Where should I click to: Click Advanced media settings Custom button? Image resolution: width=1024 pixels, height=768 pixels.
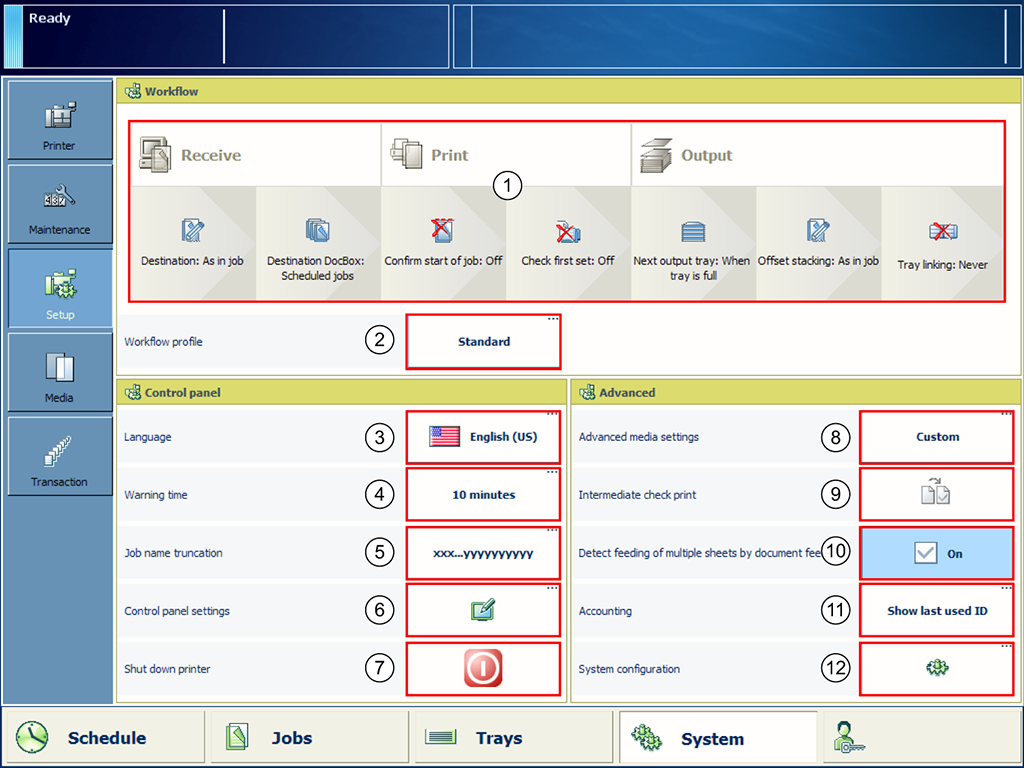point(937,437)
